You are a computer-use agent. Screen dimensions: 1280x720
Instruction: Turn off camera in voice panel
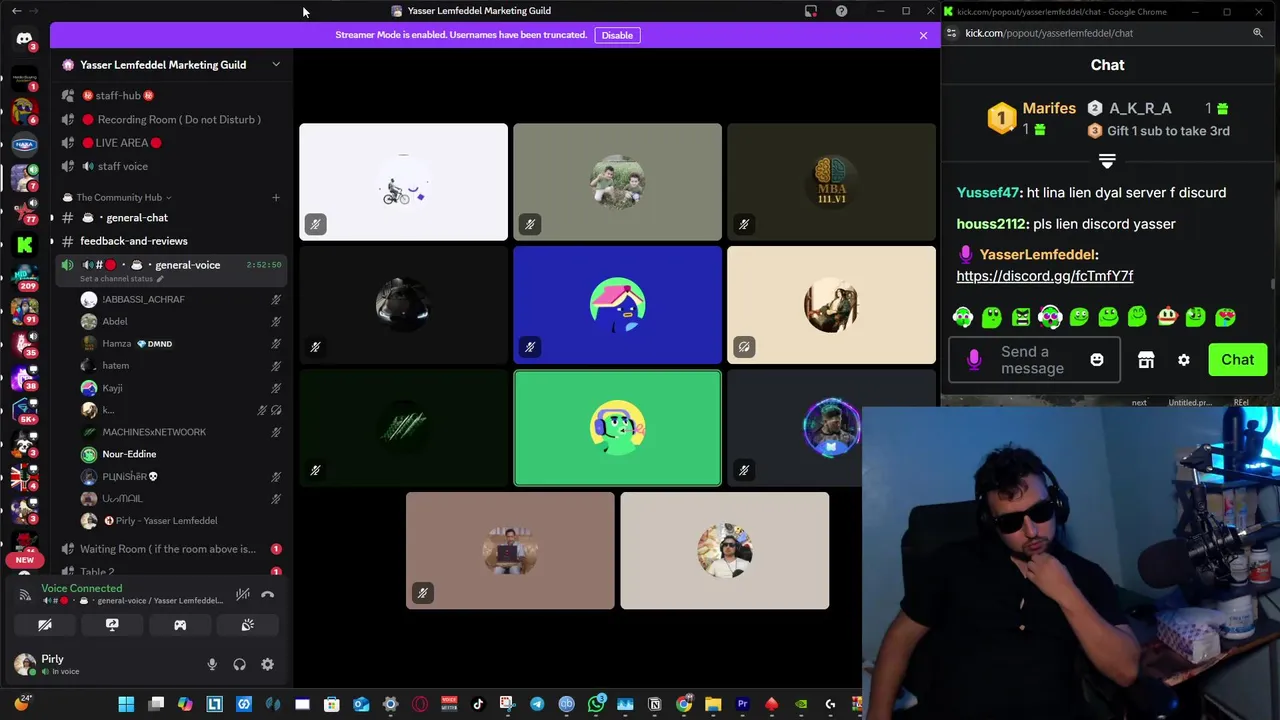coord(45,625)
